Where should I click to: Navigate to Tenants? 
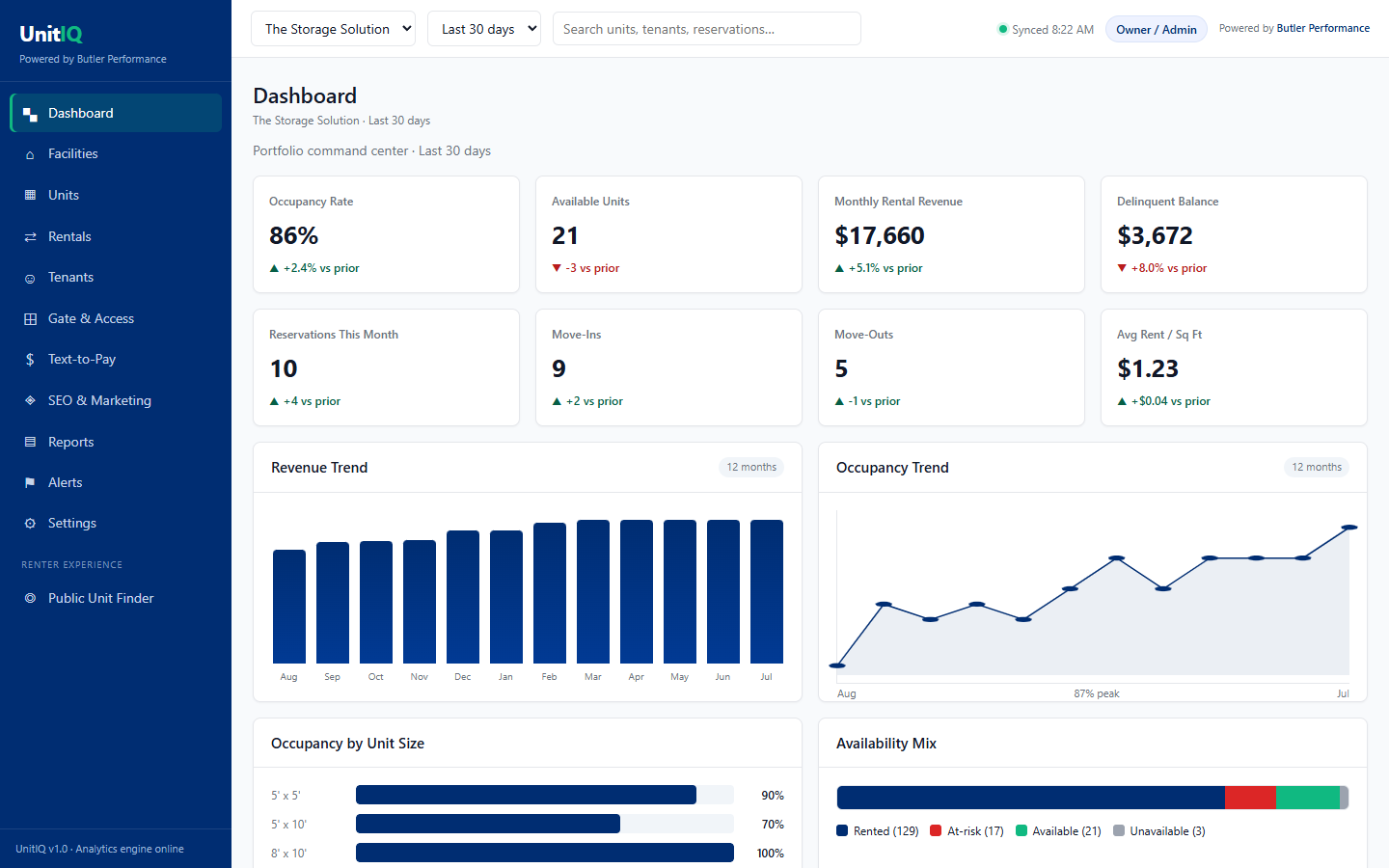[x=116, y=277]
